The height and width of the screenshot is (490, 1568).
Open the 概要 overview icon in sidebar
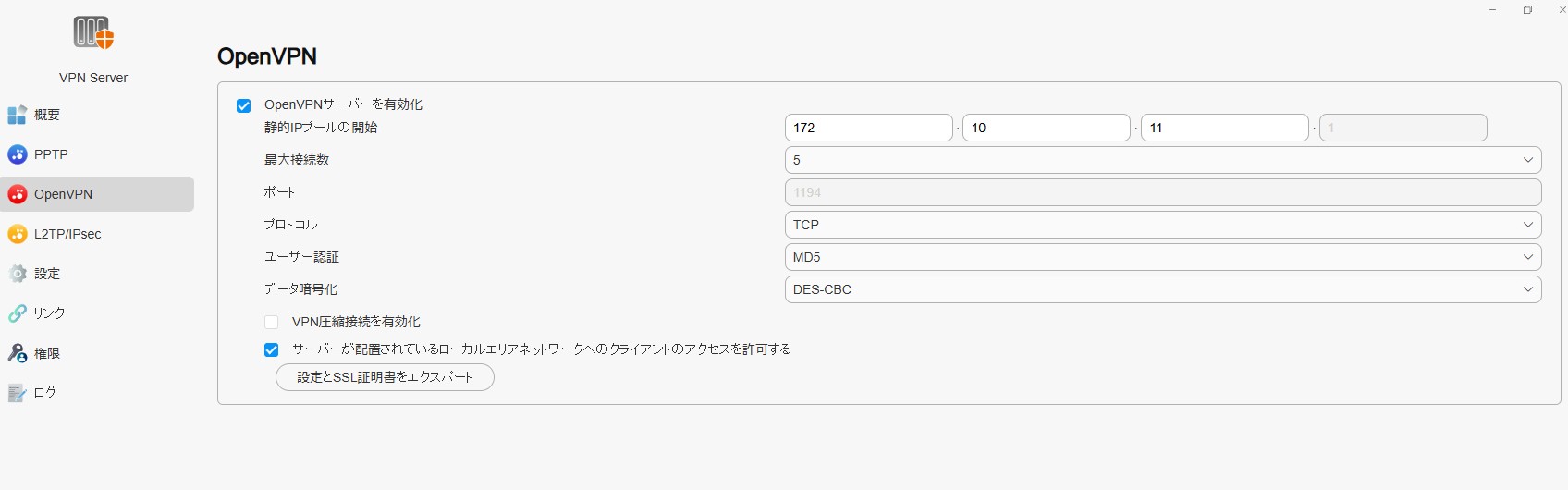click(x=17, y=115)
